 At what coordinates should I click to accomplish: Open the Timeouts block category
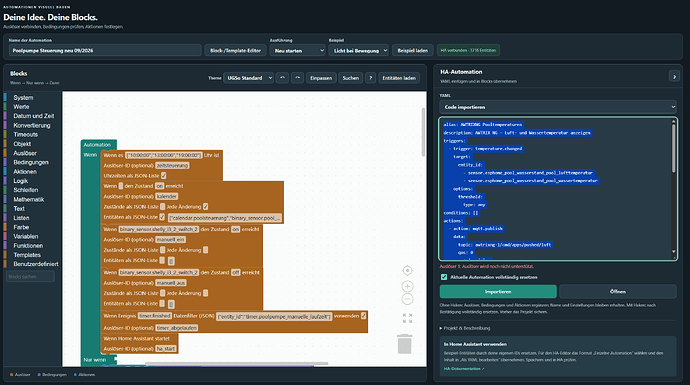[x=26, y=135]
